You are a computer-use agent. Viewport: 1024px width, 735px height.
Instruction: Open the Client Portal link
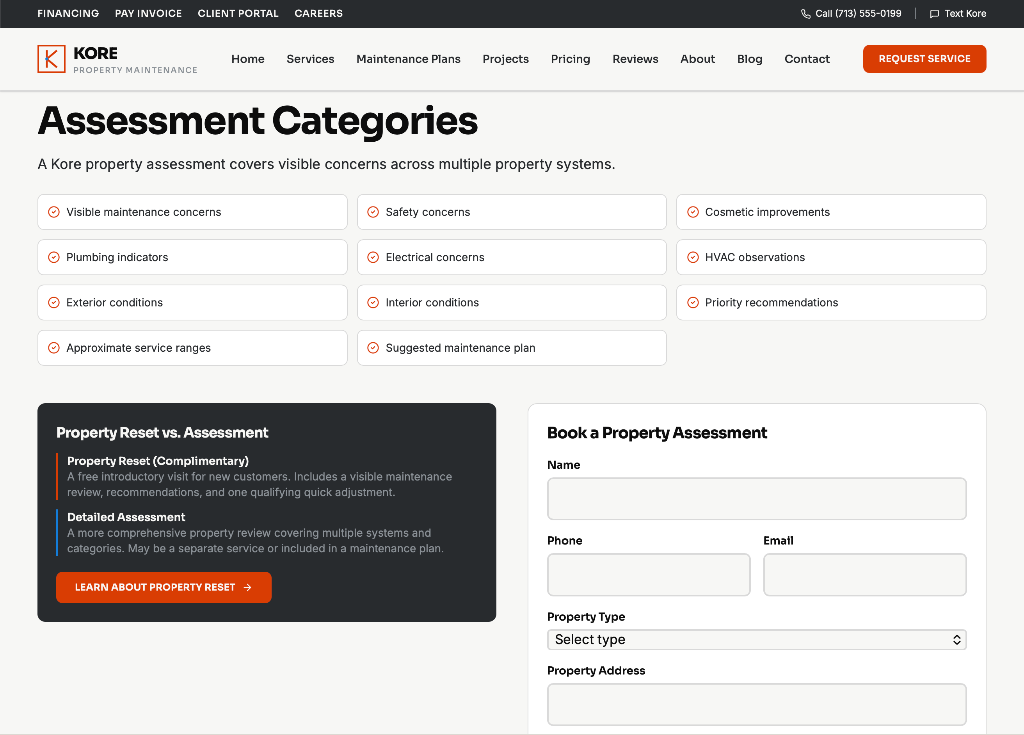(238, 14)
